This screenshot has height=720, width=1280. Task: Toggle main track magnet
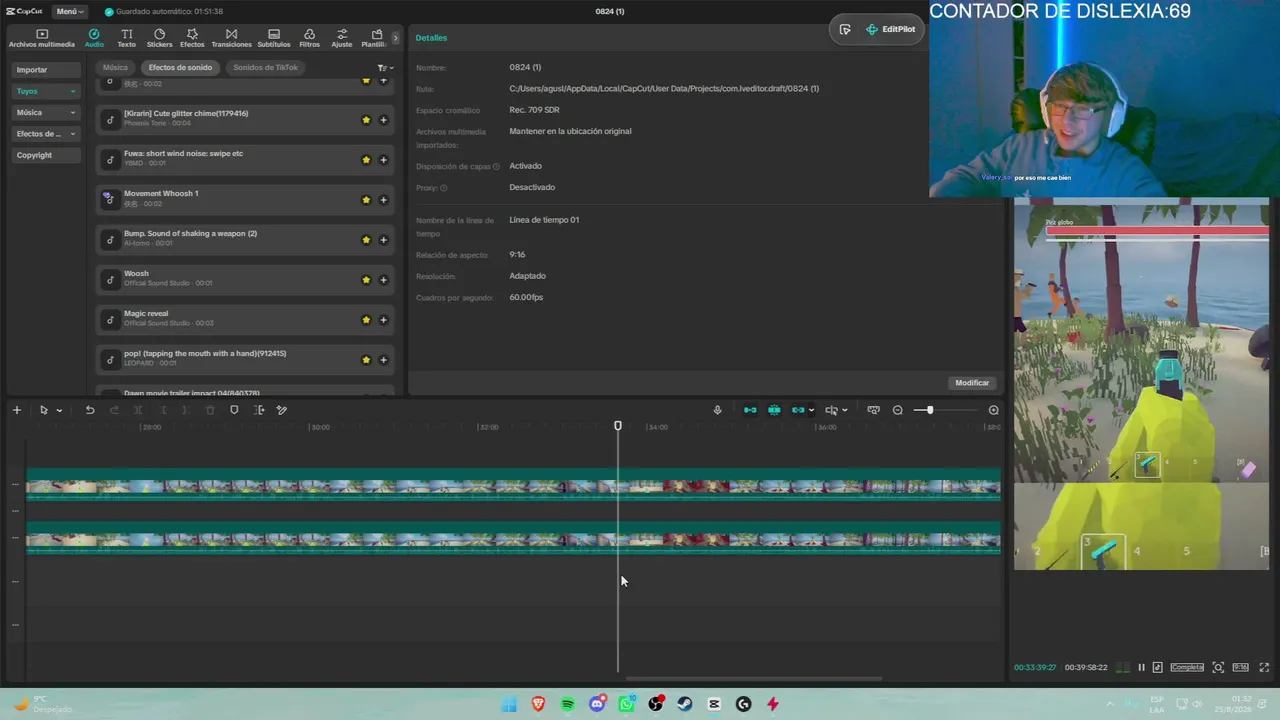click(750, 410)
